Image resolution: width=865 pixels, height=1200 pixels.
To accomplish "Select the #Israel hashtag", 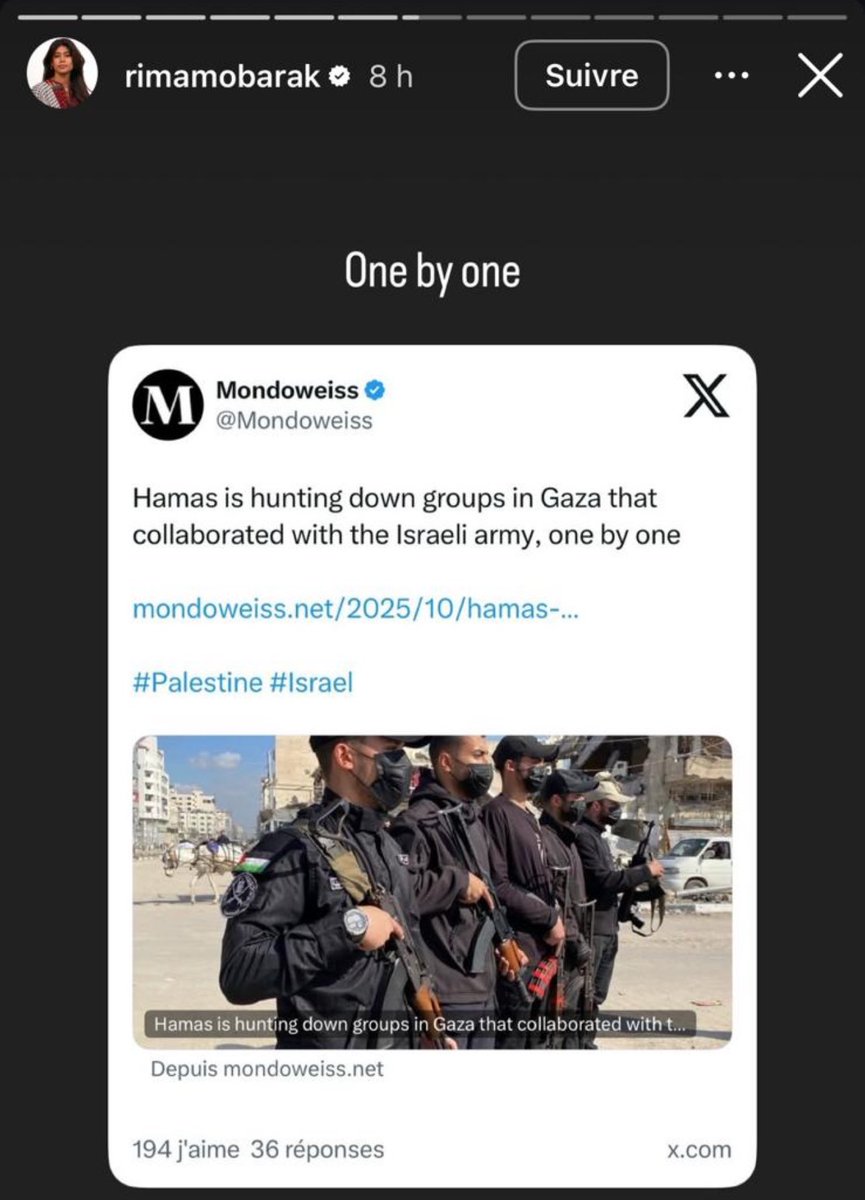I will [x=311, y=683].
